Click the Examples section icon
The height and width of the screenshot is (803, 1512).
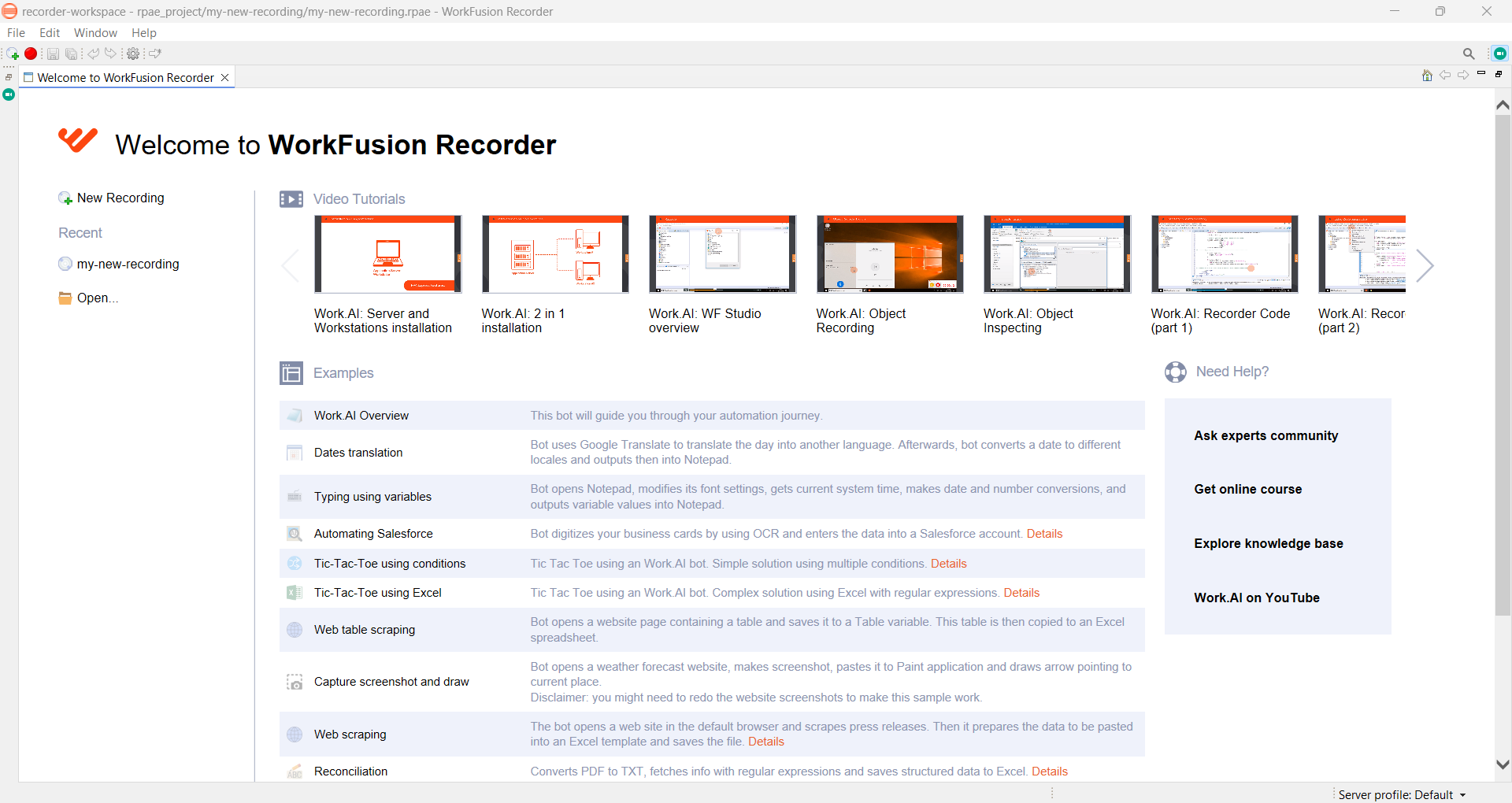291,373
